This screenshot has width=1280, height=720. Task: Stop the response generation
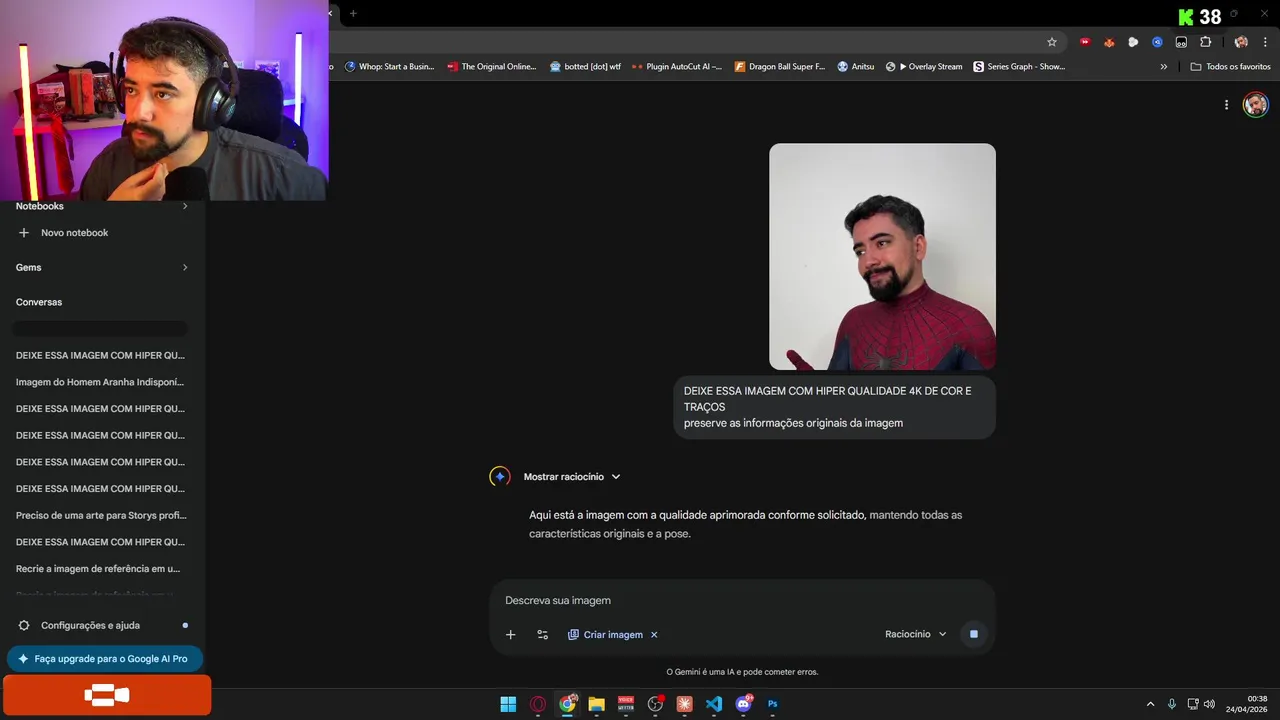[974, 634]
